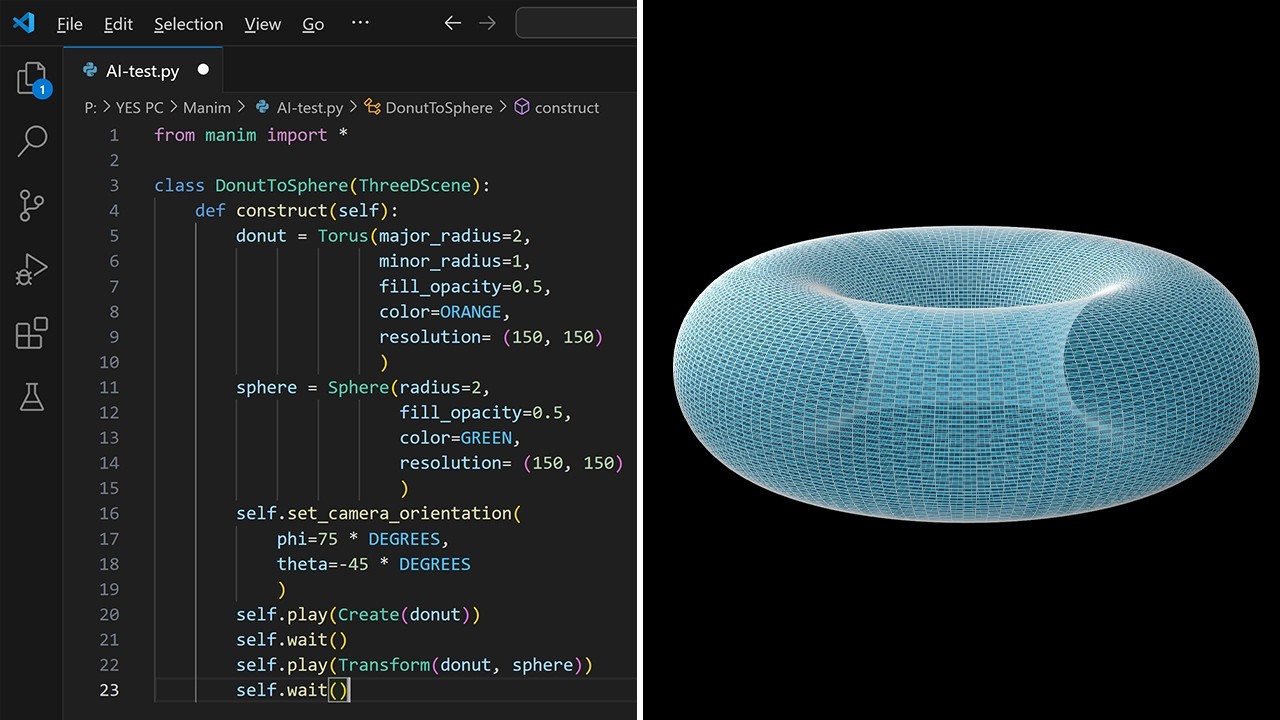Image resolution: width=1280 pixels, height=720 pixels.
Task: Click the YES PC breadcrumb segment
Action: 140,107
